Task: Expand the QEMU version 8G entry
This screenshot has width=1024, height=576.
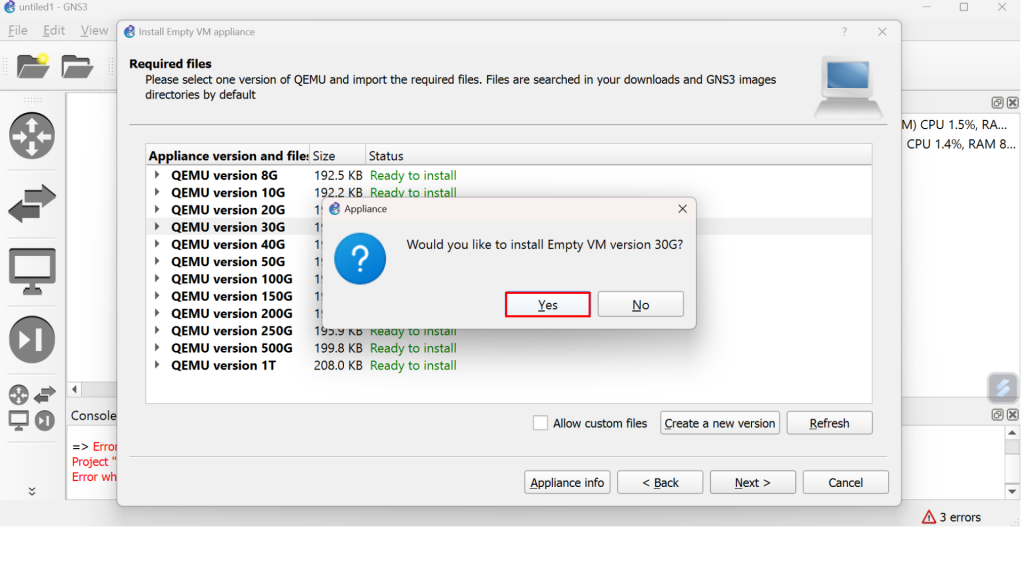Action: point(158,175)
